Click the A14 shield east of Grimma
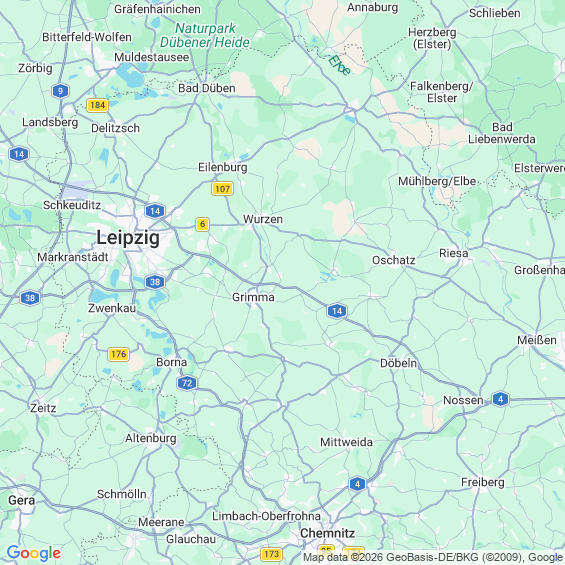Screen dimensions: 565x565 (337, 311)
